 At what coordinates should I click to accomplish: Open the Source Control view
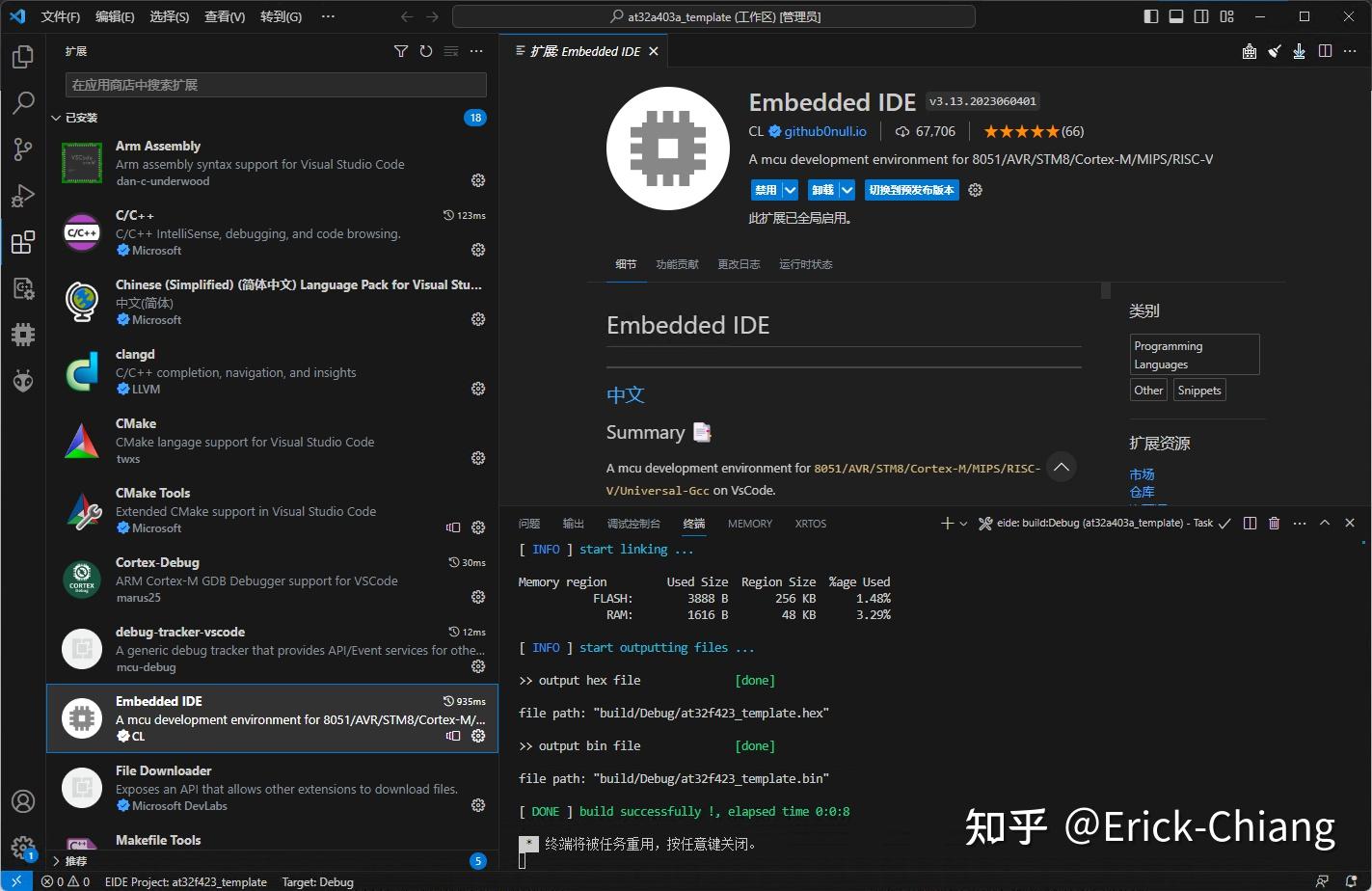23,149
